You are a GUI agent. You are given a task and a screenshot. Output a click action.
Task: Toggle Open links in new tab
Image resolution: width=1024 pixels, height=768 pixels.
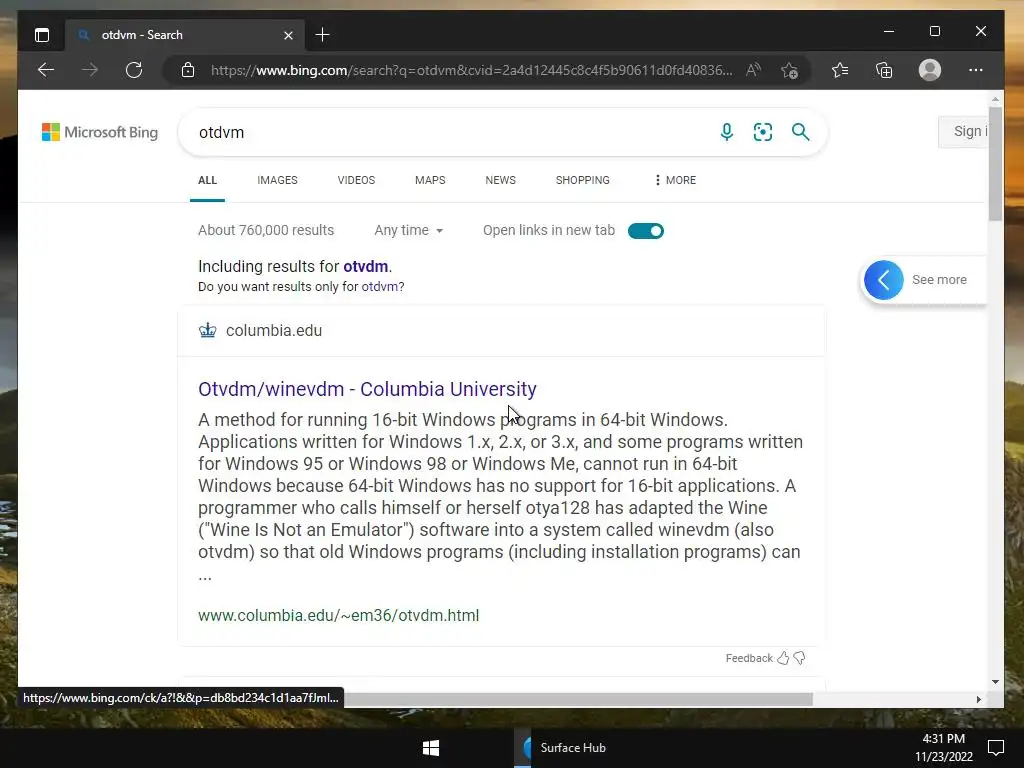(645, 231)
